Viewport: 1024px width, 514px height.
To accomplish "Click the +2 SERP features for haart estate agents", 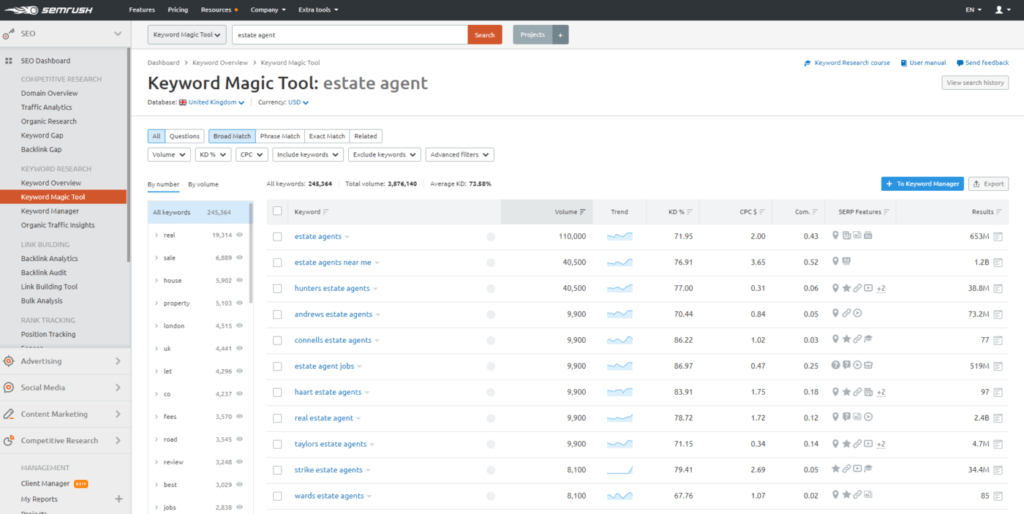I will [x=880, y=392].
